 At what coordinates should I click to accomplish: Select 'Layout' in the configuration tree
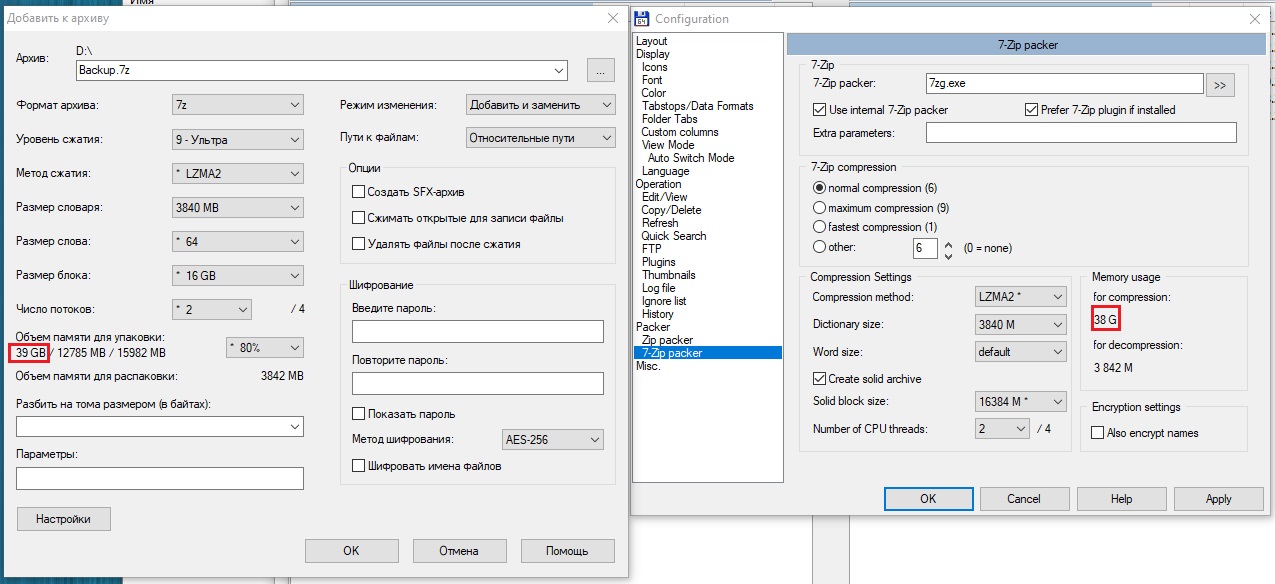(x=652, y=41)
